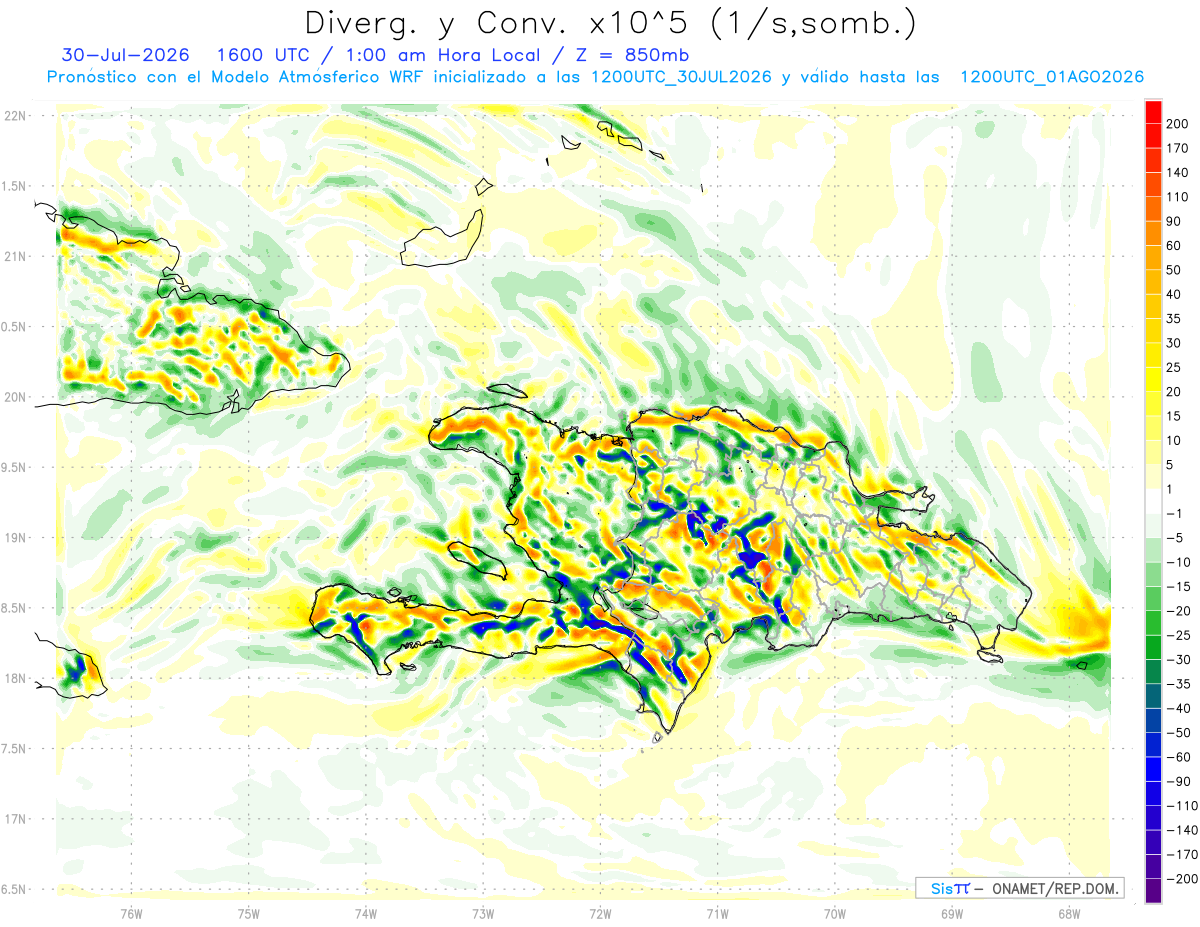
Task: Click the '17N' latitude axis label
Action: (x=15, y=819)
